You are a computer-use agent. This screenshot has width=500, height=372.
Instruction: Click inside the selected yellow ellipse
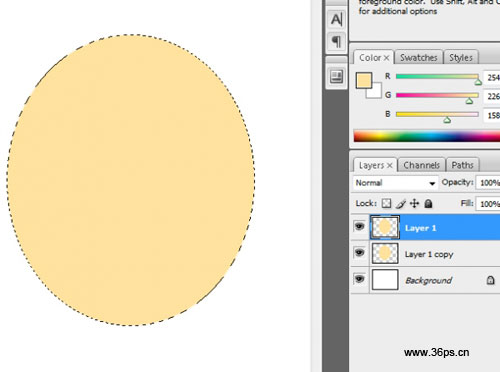[x=131, y=180]
